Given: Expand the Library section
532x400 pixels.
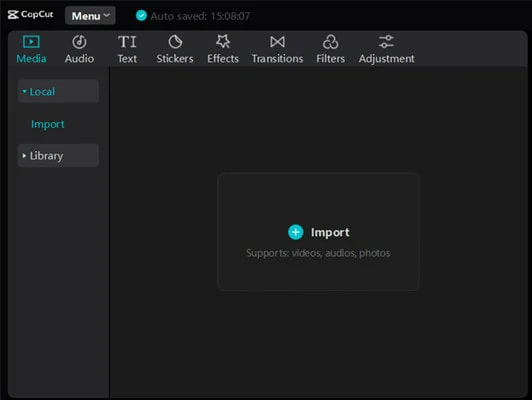Looking at the screenshot, I should pos(58,155).
